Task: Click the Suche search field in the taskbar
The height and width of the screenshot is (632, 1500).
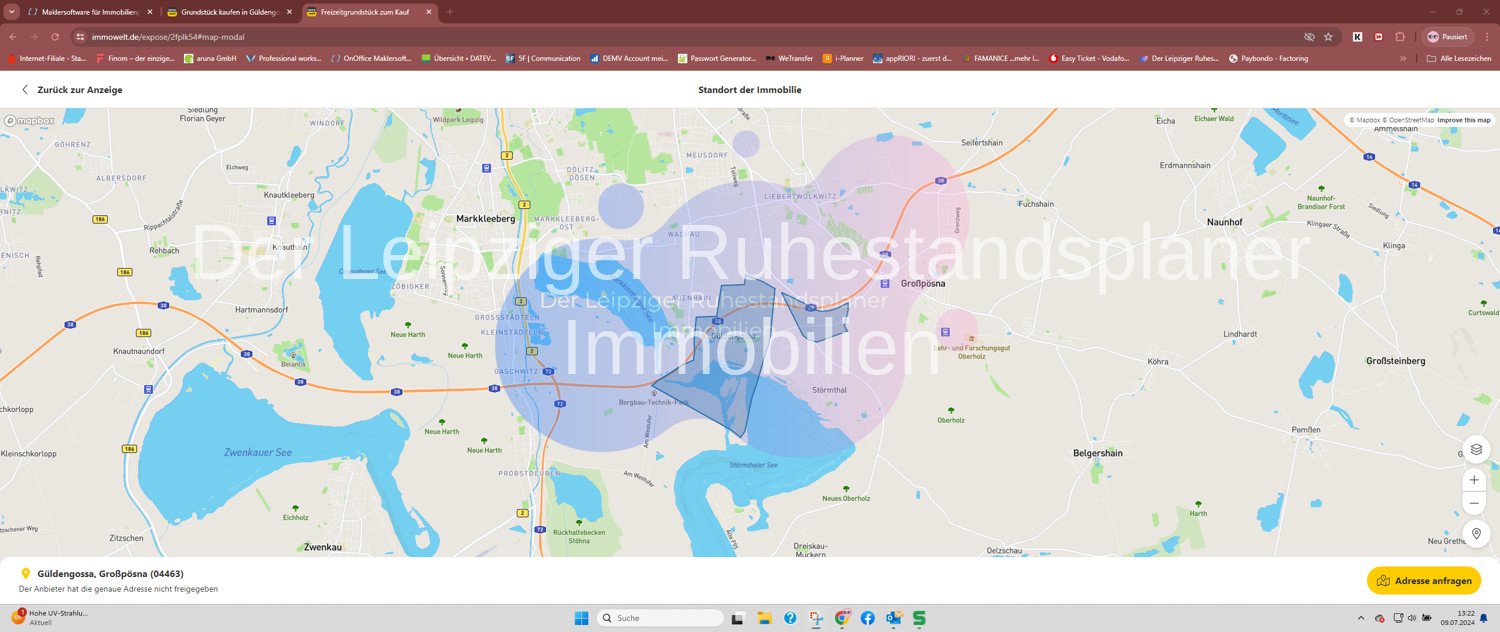Action: pyautogui.click(x=660, y=617)
